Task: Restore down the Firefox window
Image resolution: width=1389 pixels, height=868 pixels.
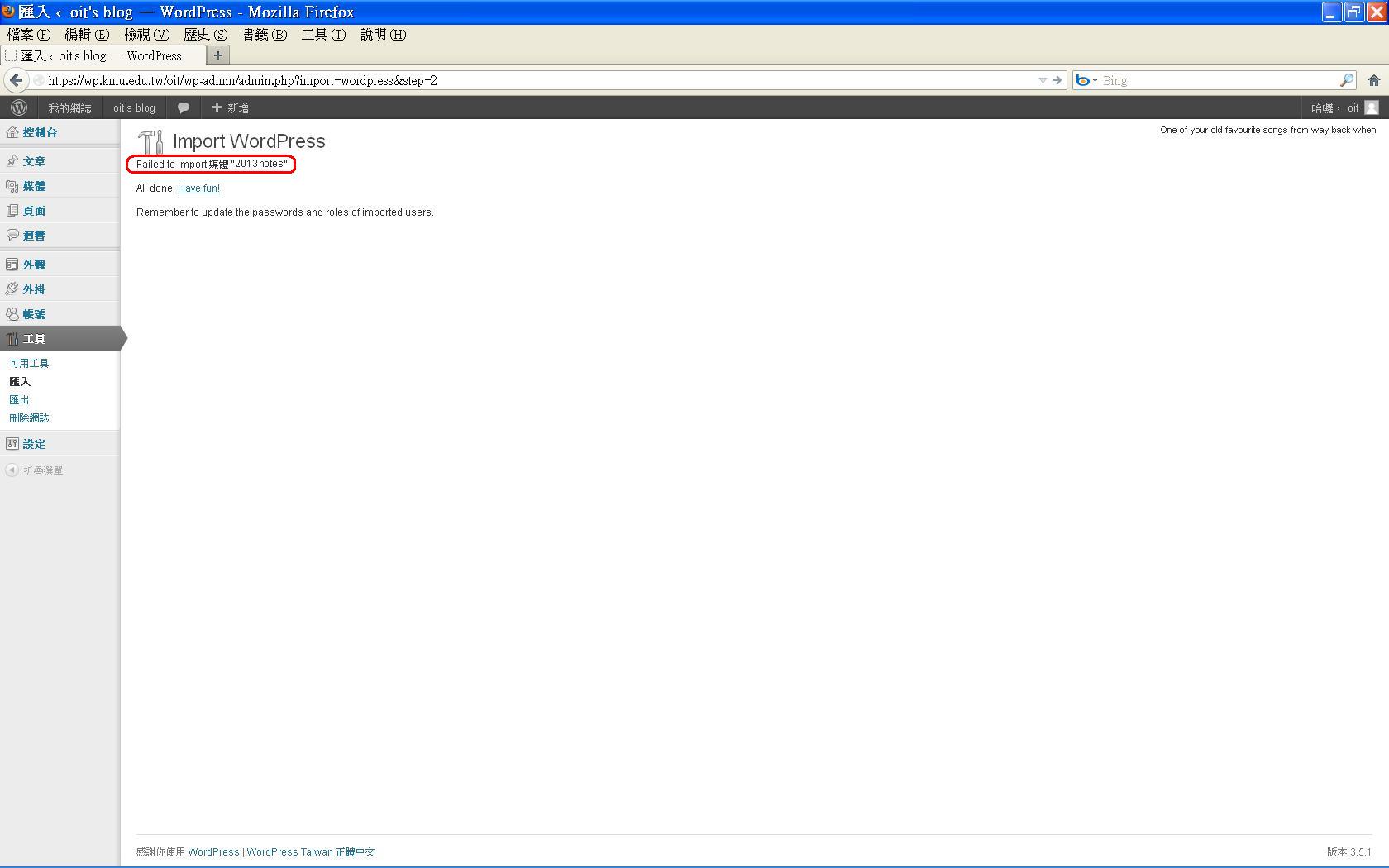Action: pos(1353,12)
